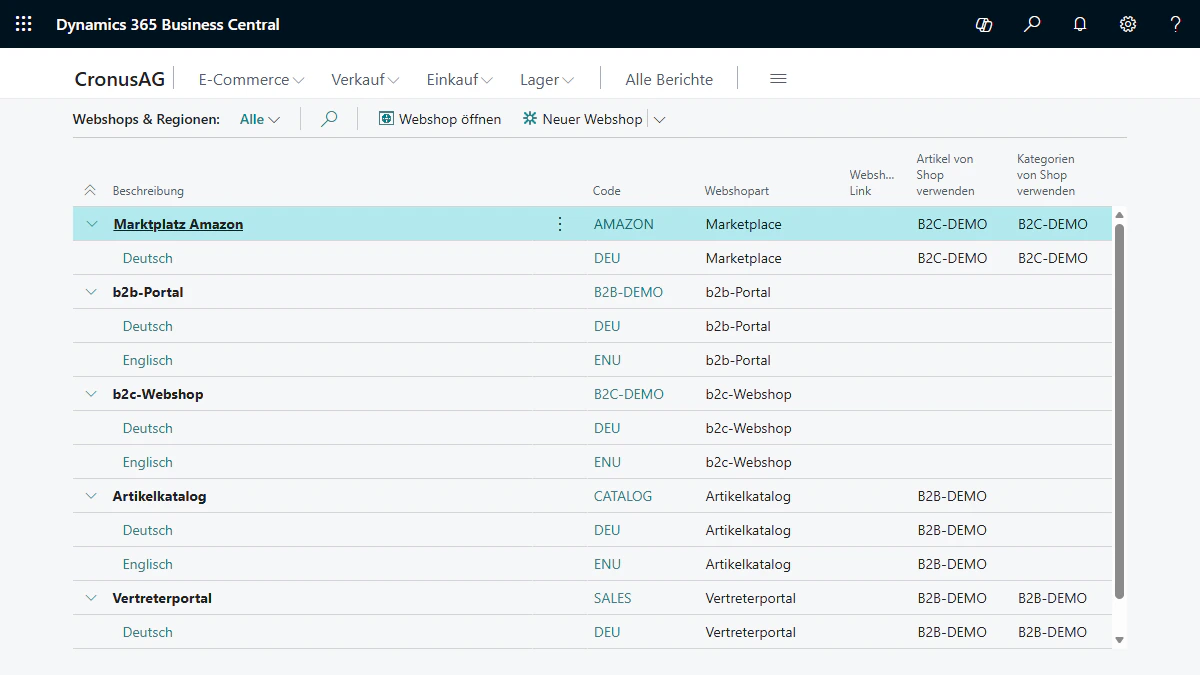
Task: Select Deutsch under Marktplatz Amazon
Action: (148, 258)
